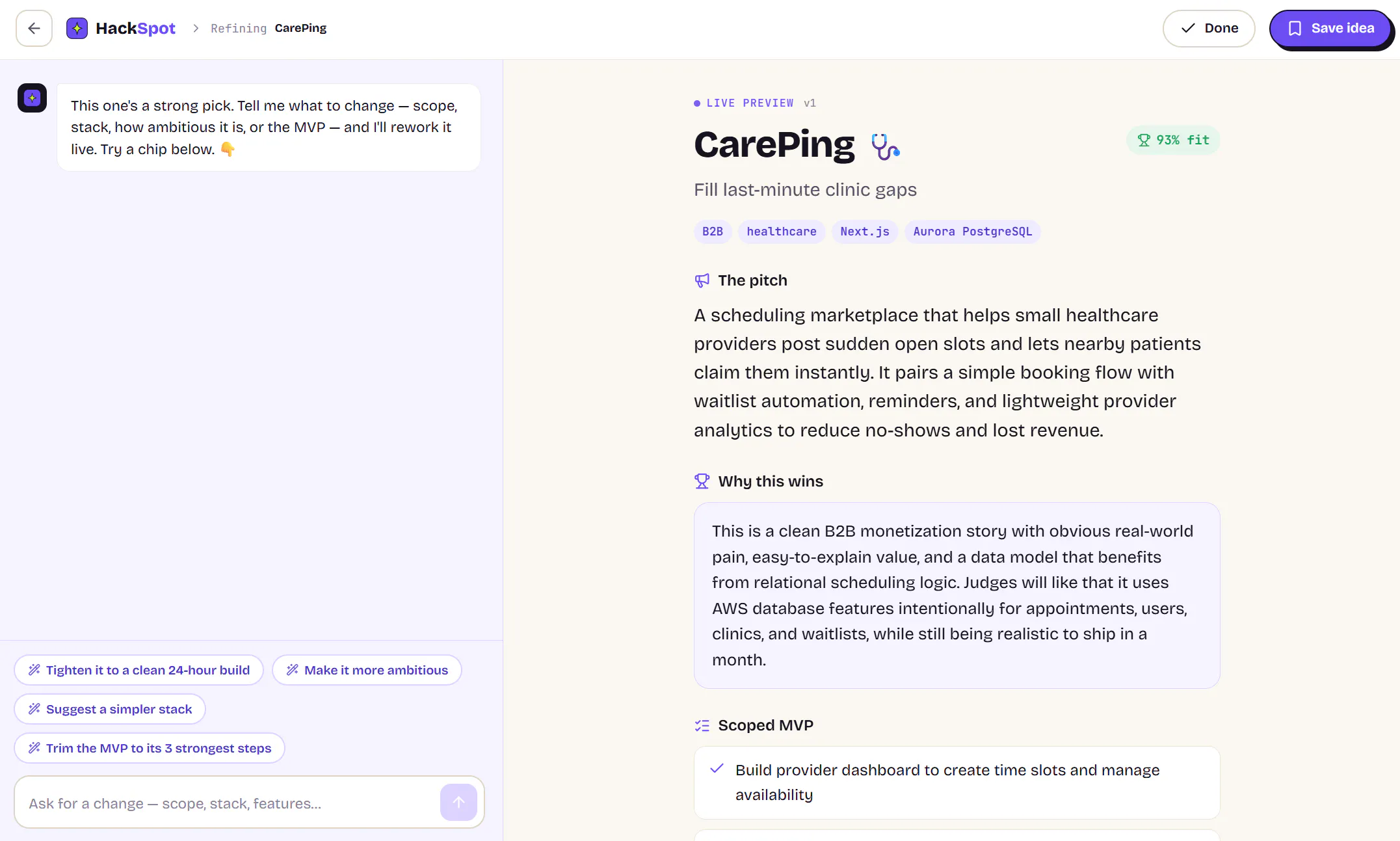Click the back arrow button

(34, 28)
